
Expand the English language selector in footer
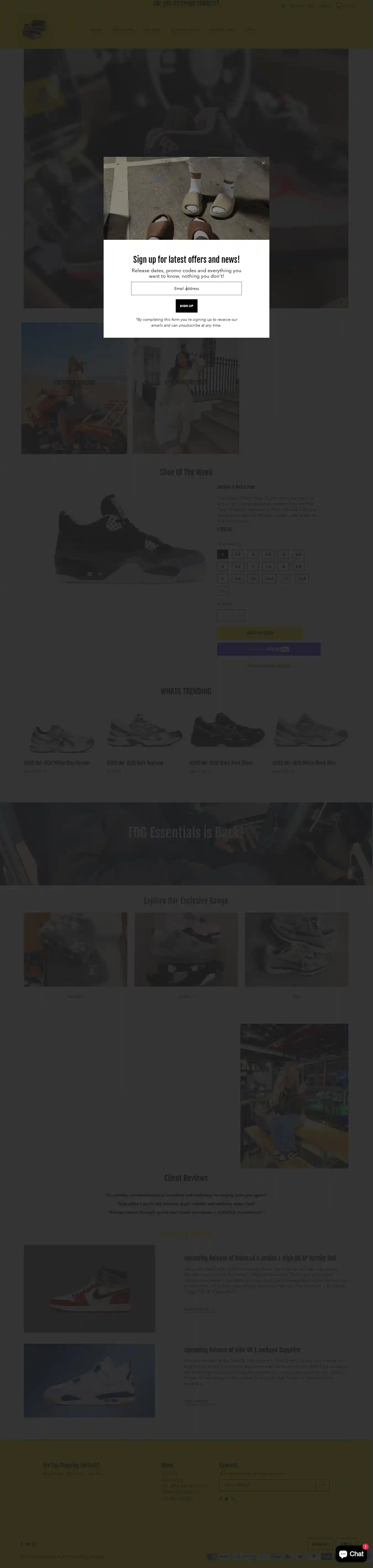320,1544
